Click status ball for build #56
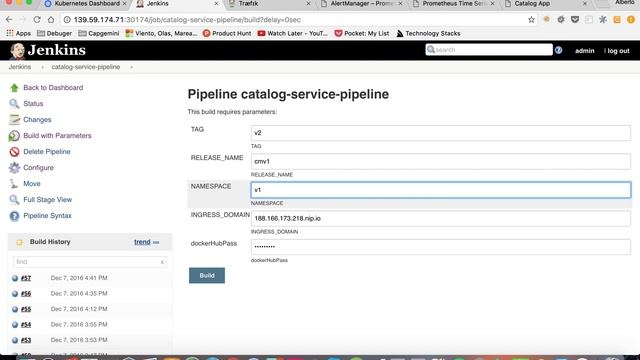 point(15,294)
